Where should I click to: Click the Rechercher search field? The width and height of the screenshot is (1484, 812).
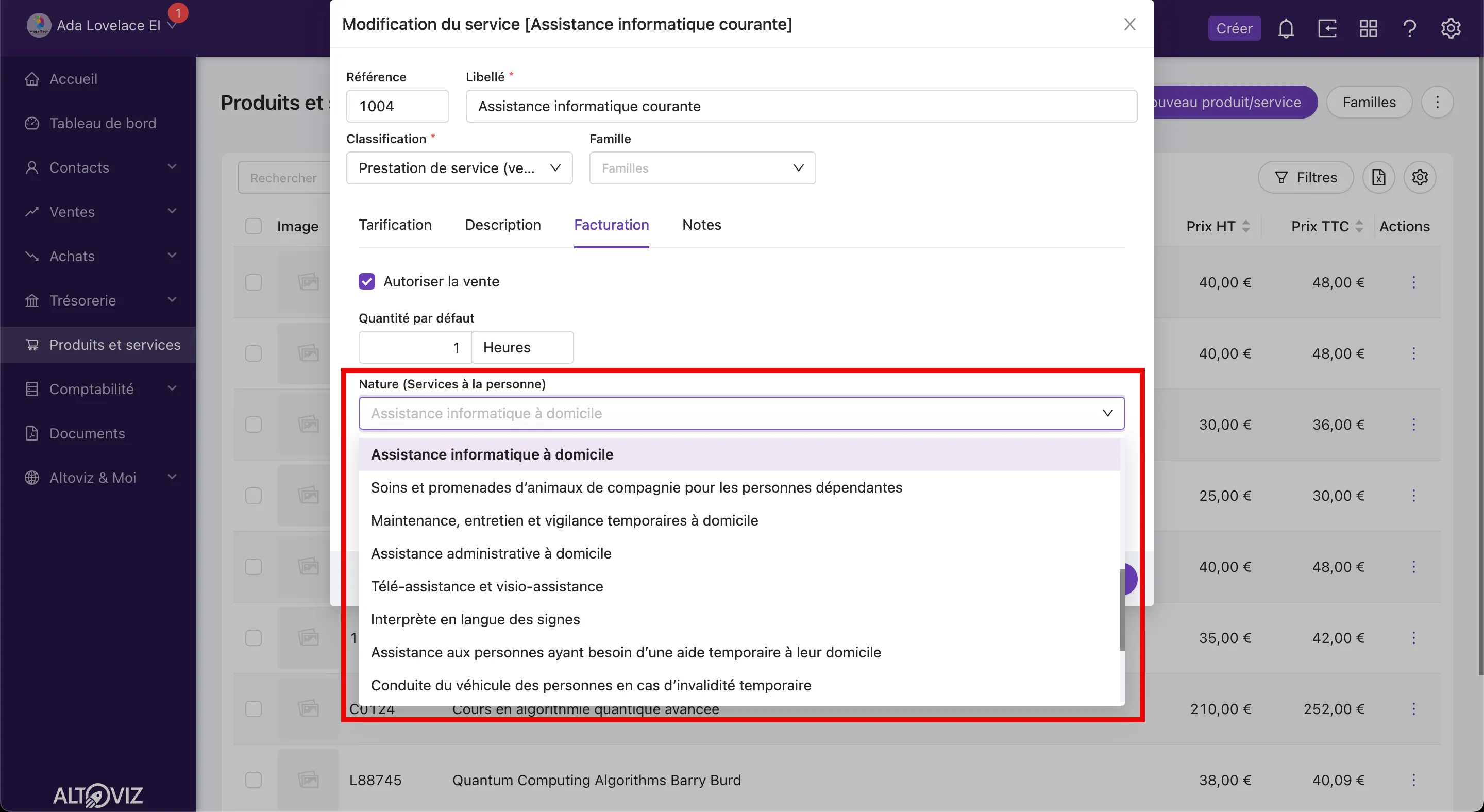point(284,177)
